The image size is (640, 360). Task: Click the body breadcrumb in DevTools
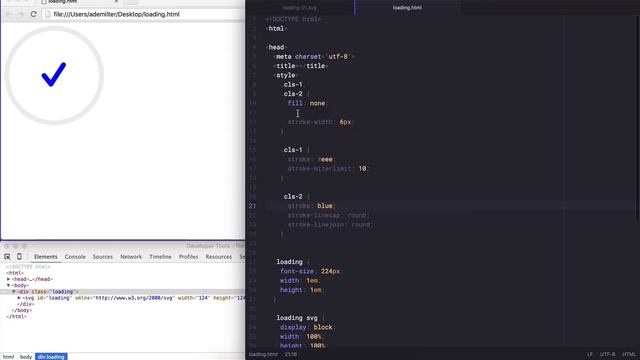point(26,357)
